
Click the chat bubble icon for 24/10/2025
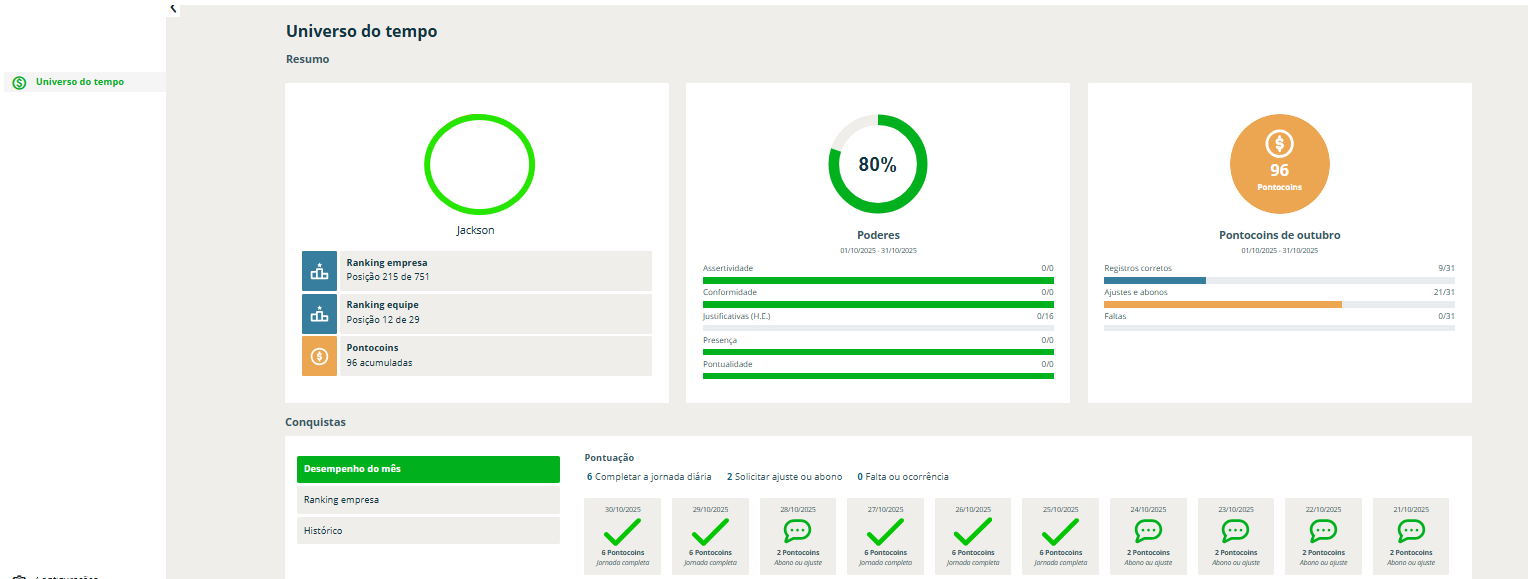[x=1148, y=531]
